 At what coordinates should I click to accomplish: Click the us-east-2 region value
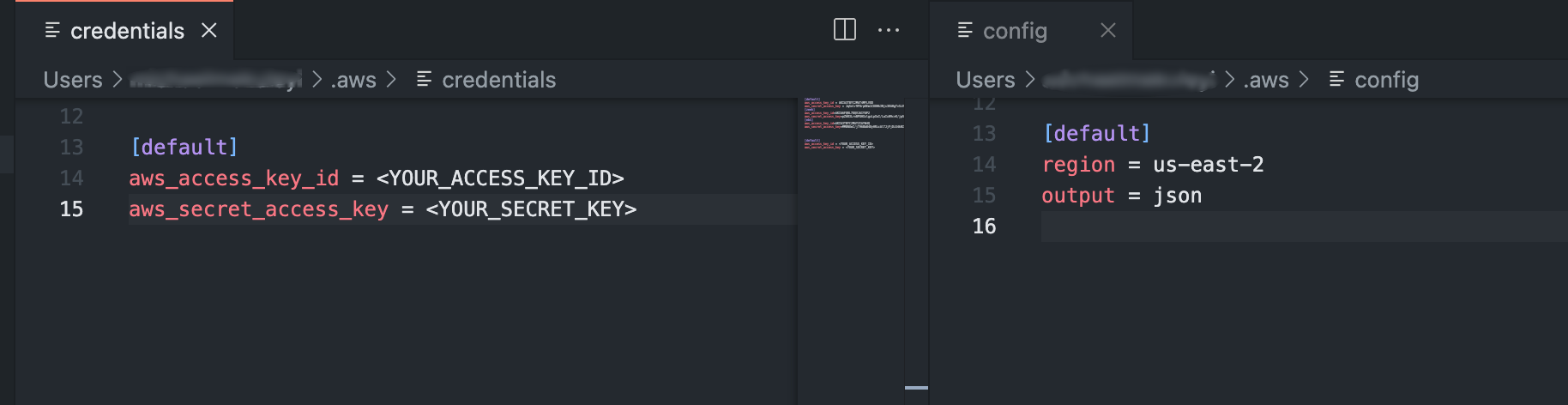(x=1208, y=165)
